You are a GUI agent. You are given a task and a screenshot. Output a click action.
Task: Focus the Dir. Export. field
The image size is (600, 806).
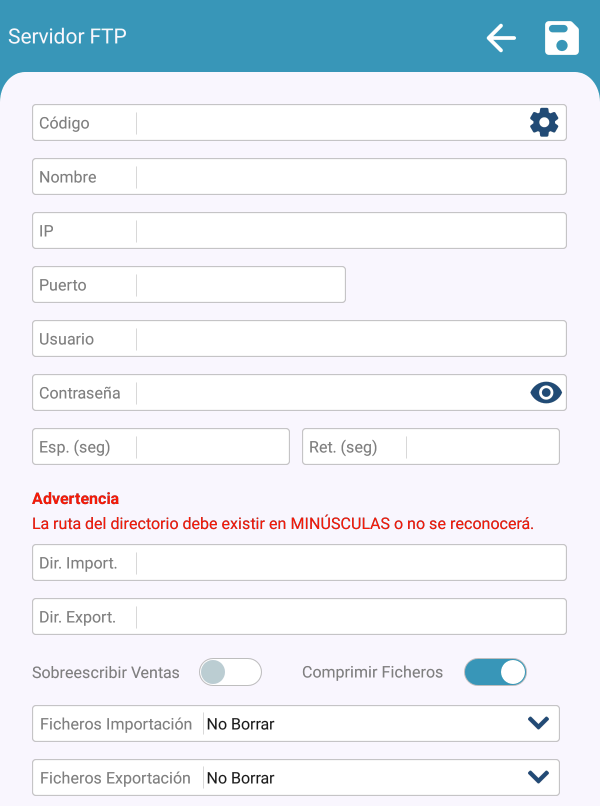pyautogui.click(x=350, y=617)
